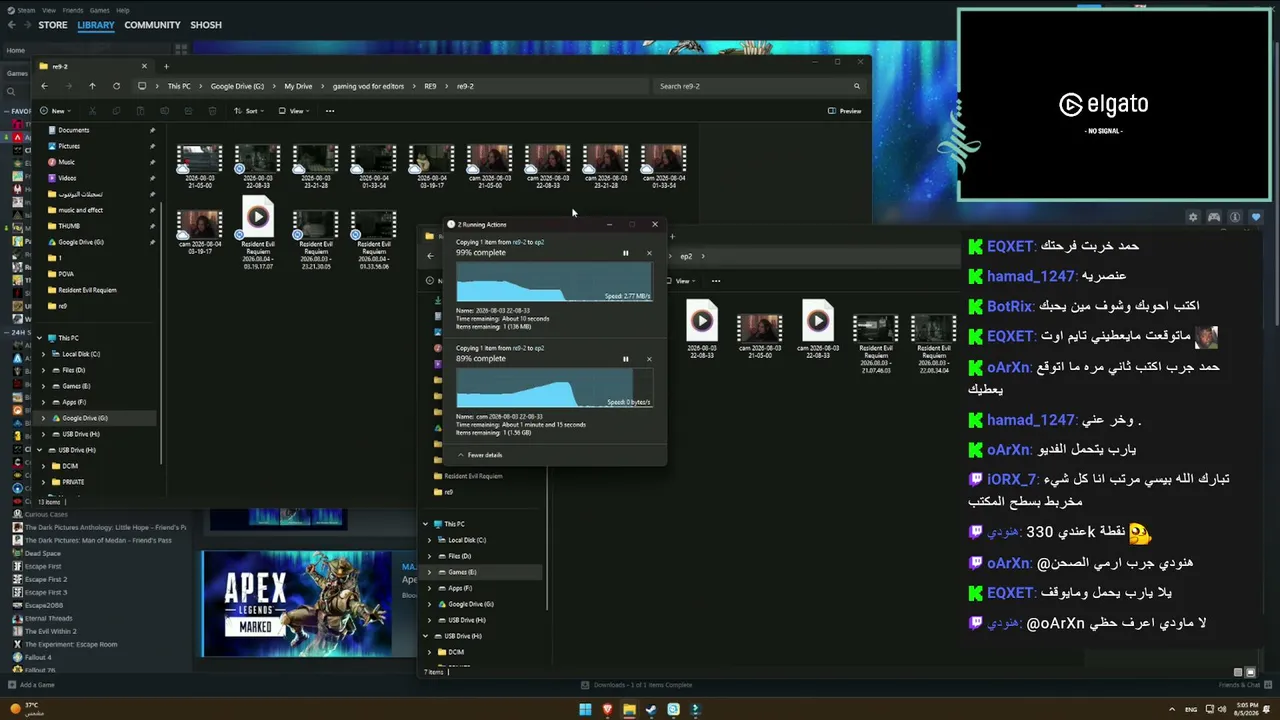Open the View dropdown in re9-2 toolbar
The image size is (1280, 720).
296,111
